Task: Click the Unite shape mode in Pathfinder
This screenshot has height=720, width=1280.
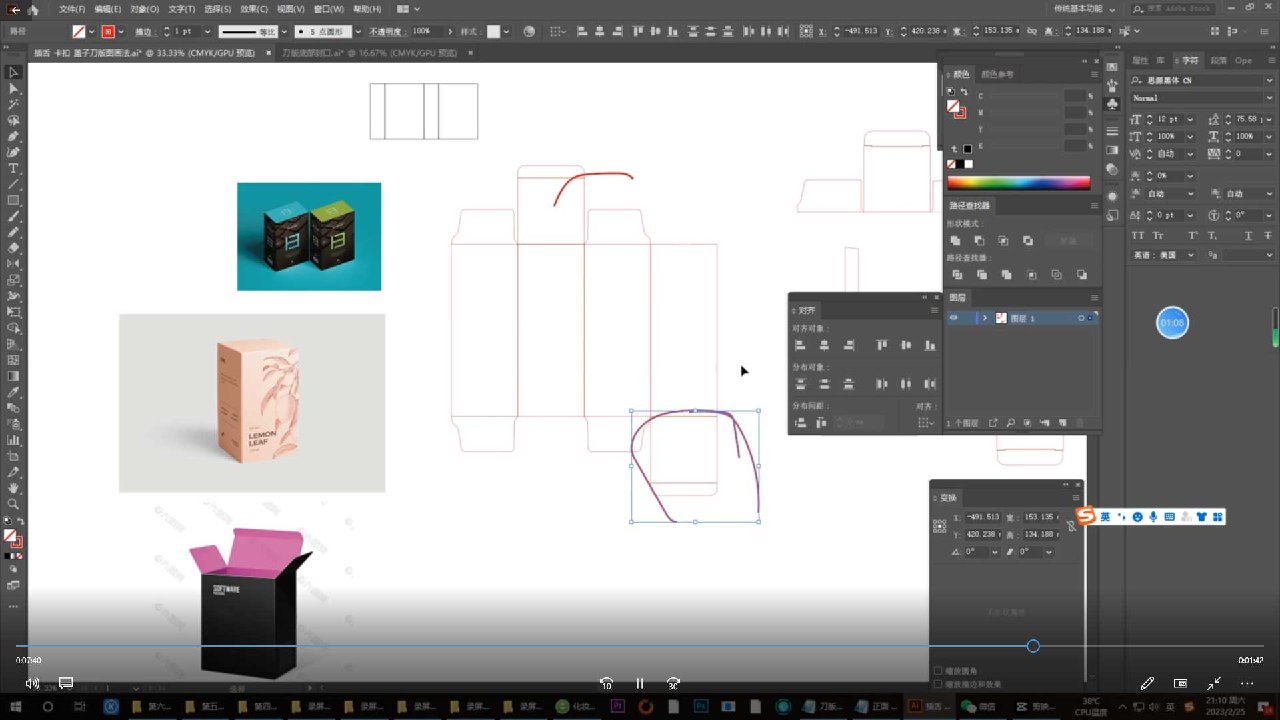Action: (955, 241)
